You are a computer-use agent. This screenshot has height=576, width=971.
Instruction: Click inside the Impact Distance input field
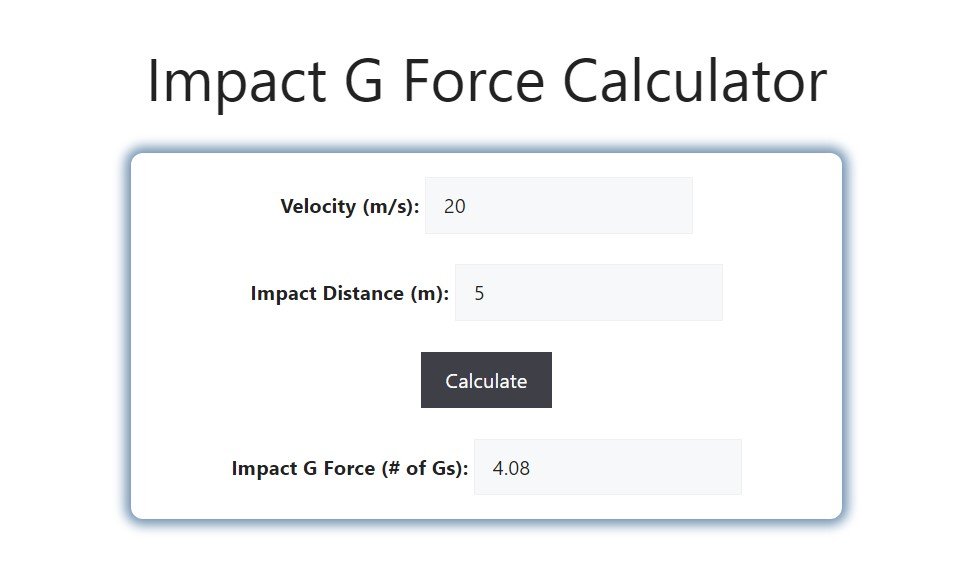[588, 292]
